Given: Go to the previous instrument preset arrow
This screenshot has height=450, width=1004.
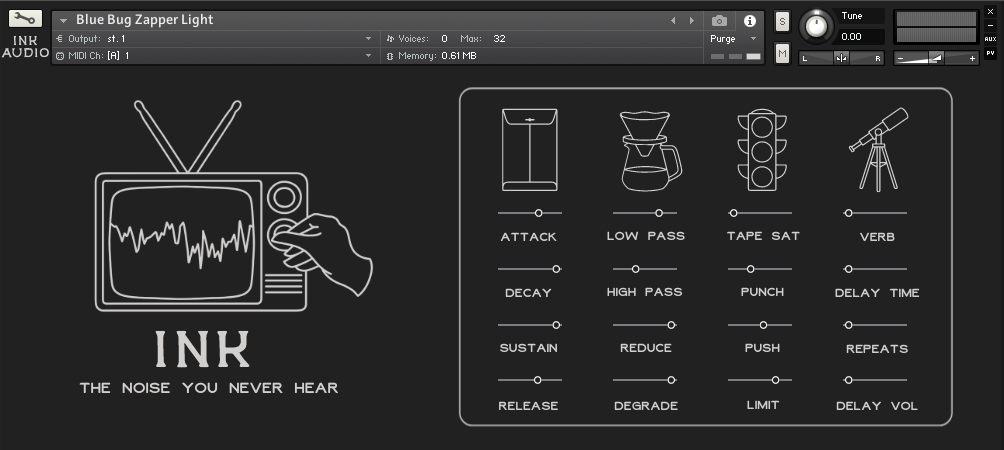Looking at the screenshot, I should pyautogui.click(x=673, y=20).
